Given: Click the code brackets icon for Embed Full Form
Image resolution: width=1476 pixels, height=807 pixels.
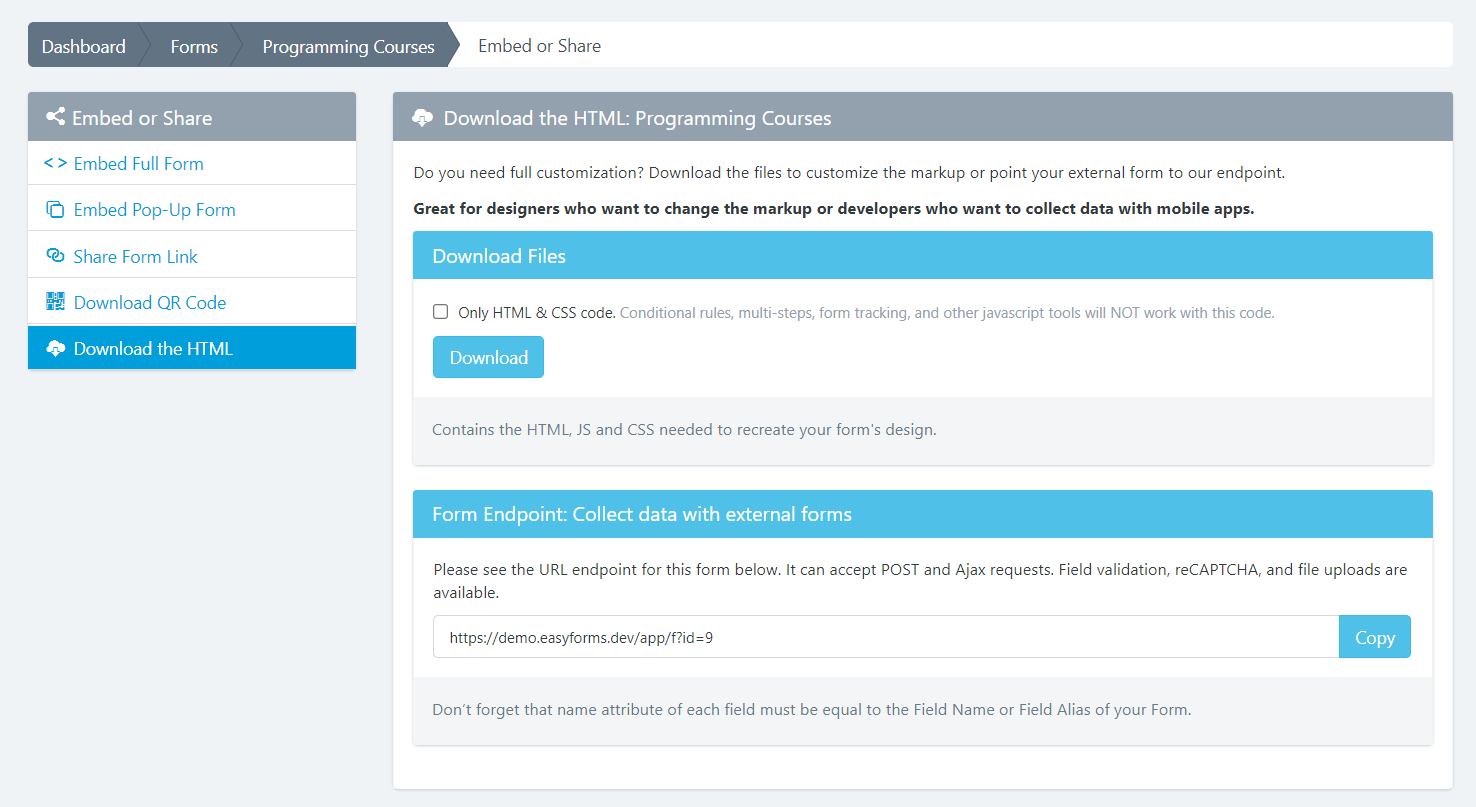Looking at the screenshot, I should 55,163.
